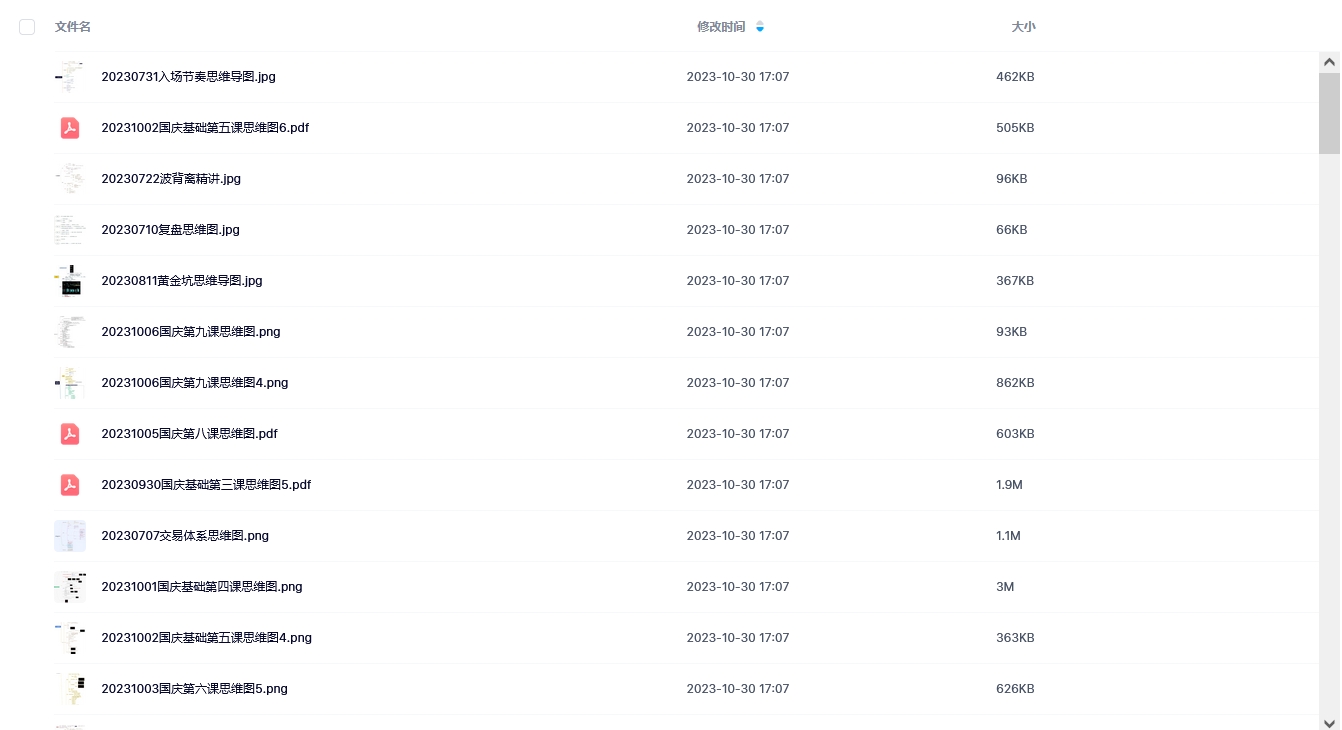
Task: Open file 20231002国庆基础第五课思维图4.png
Action: pos(206,638)
